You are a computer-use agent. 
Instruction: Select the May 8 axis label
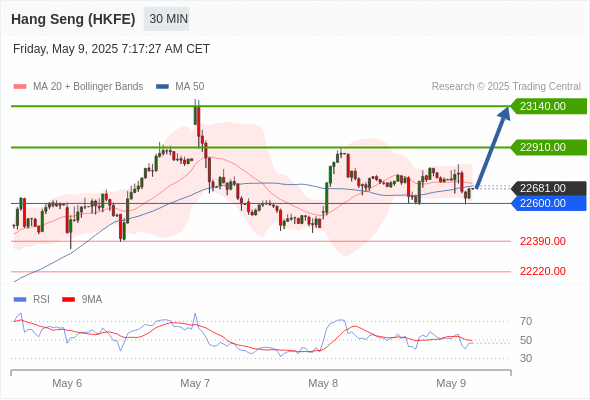pyautogui.click(x=323, y=383)
